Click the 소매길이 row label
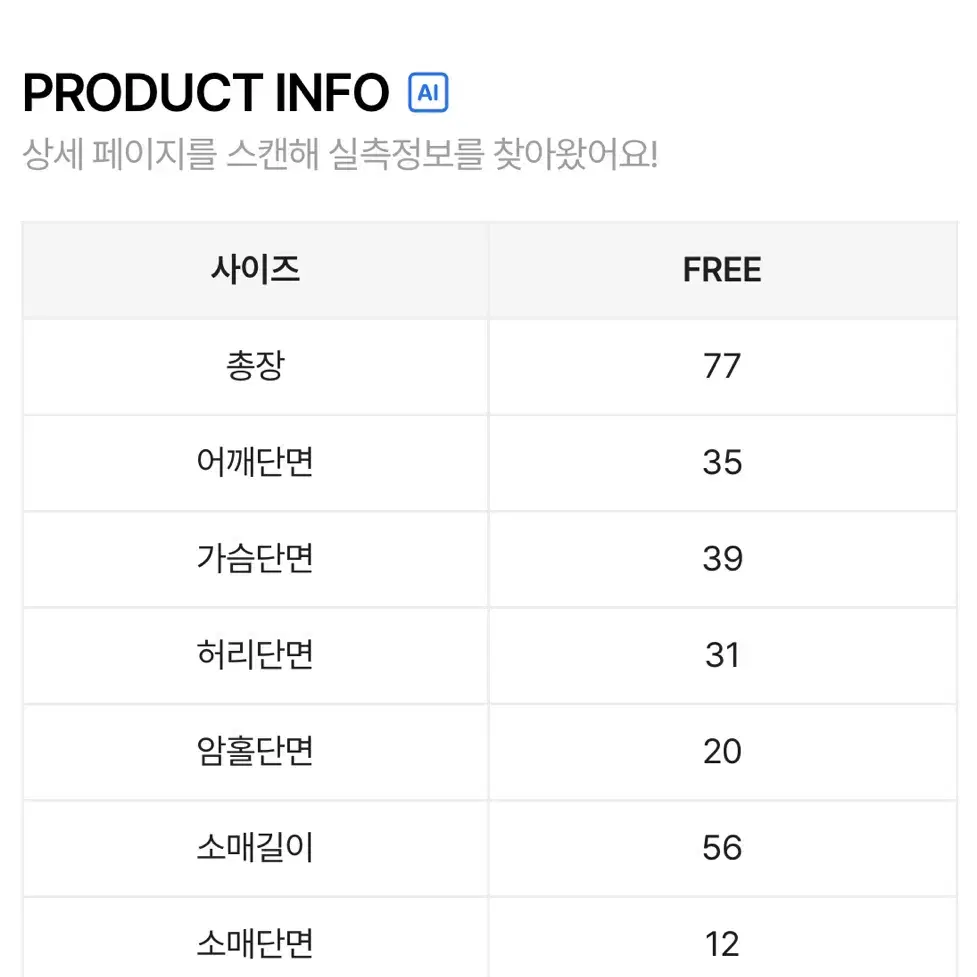 255,847
